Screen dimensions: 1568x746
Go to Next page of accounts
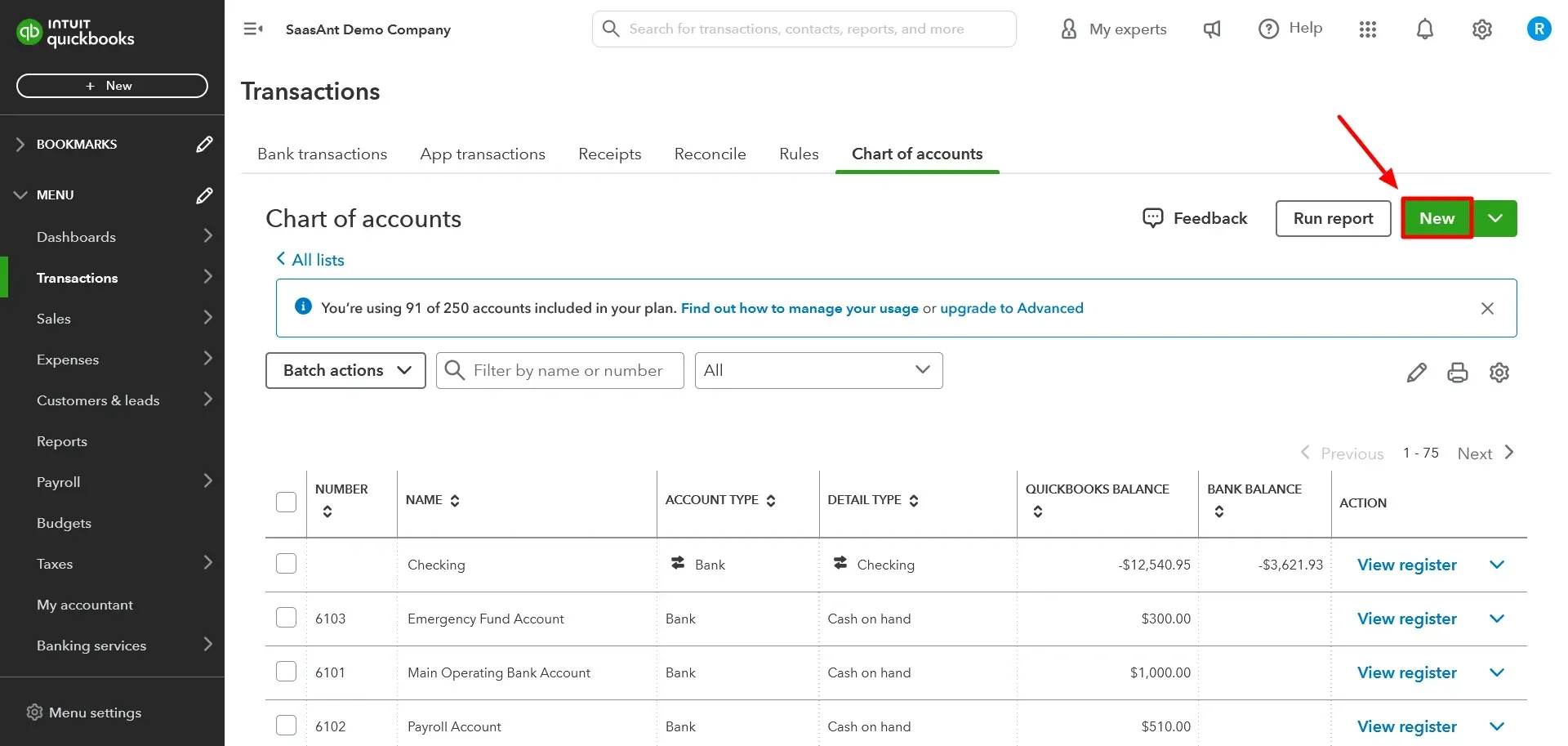[1486, 453]
